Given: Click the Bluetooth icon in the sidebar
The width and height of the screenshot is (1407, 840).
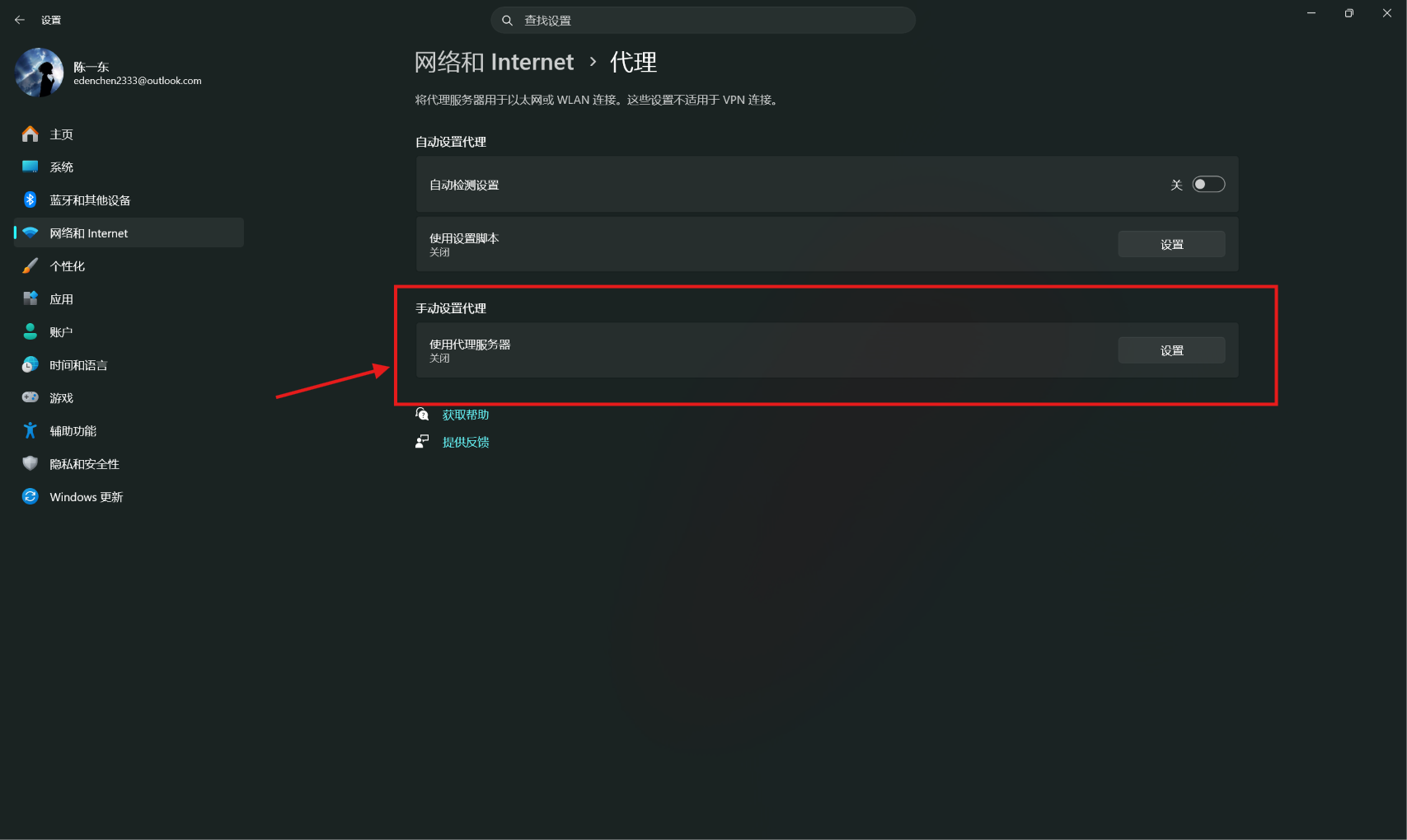Looking at the screenshot, I should 30,199.
